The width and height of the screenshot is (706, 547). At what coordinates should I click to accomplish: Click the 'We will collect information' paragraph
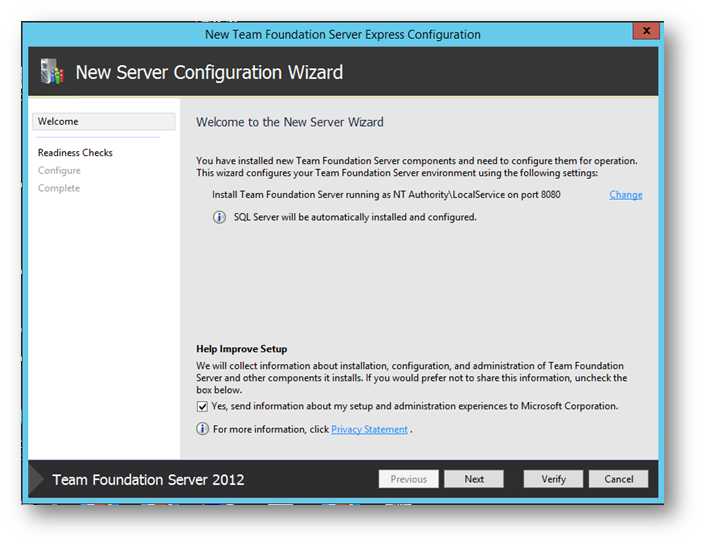coord(412,378)
